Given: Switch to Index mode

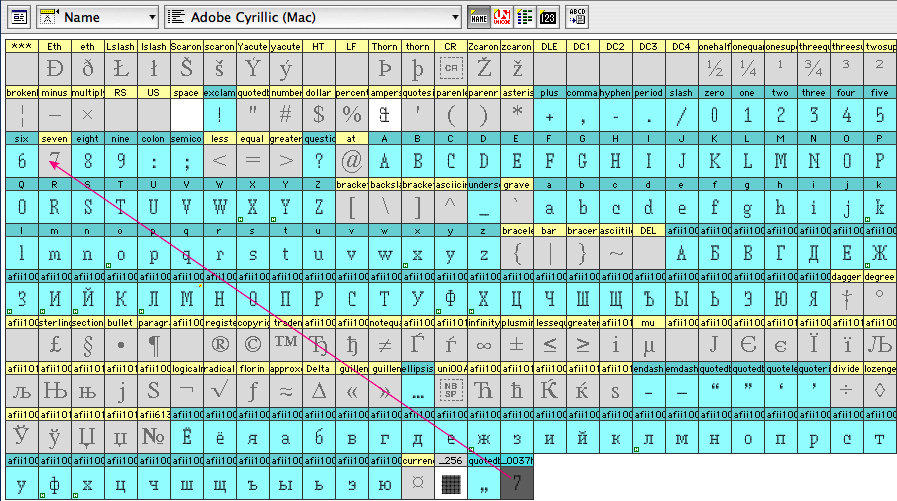Looking at the screenshot, I should point(525,17).
